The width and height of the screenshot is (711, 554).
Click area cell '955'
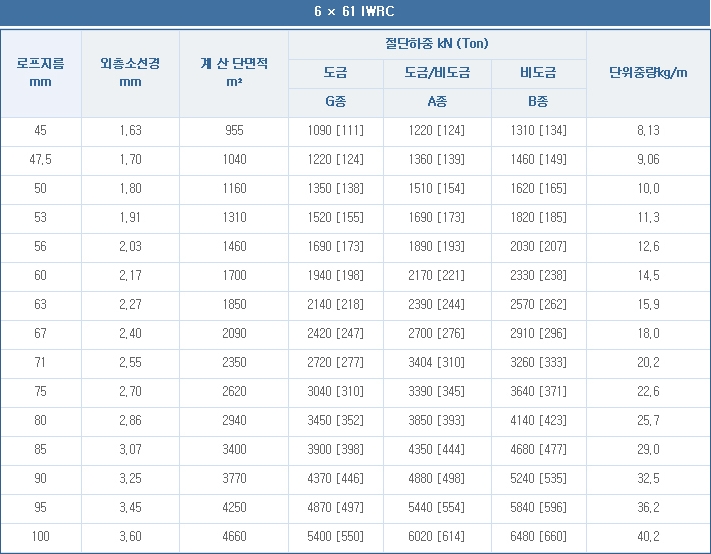(234, 131)
